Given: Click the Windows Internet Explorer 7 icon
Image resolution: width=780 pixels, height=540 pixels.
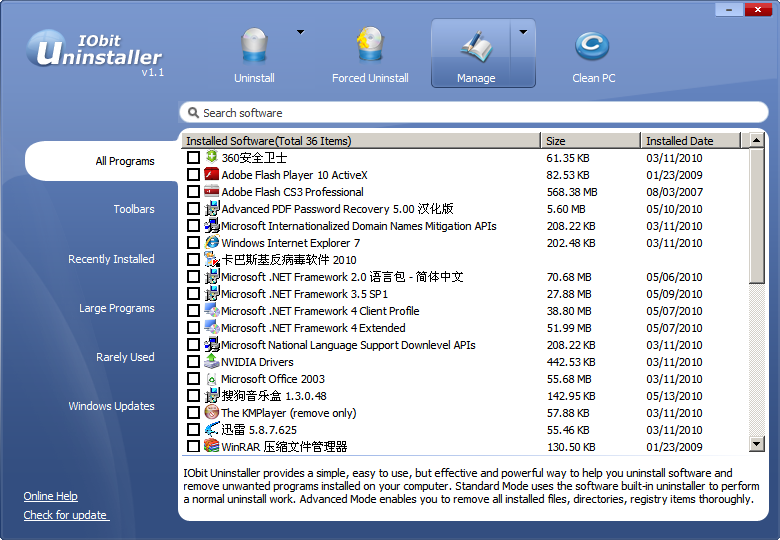Looking at the screenshot, I should [x=212, y=243].
